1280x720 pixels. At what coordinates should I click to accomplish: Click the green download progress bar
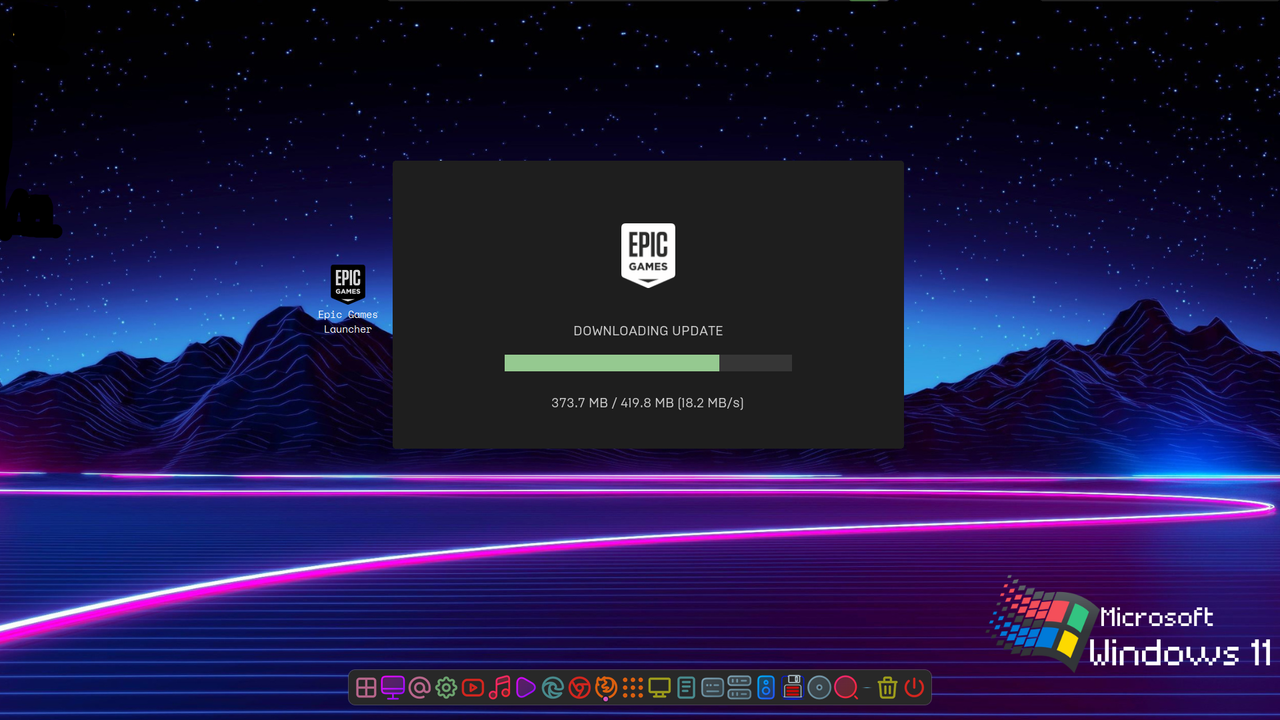pos(648,363)
